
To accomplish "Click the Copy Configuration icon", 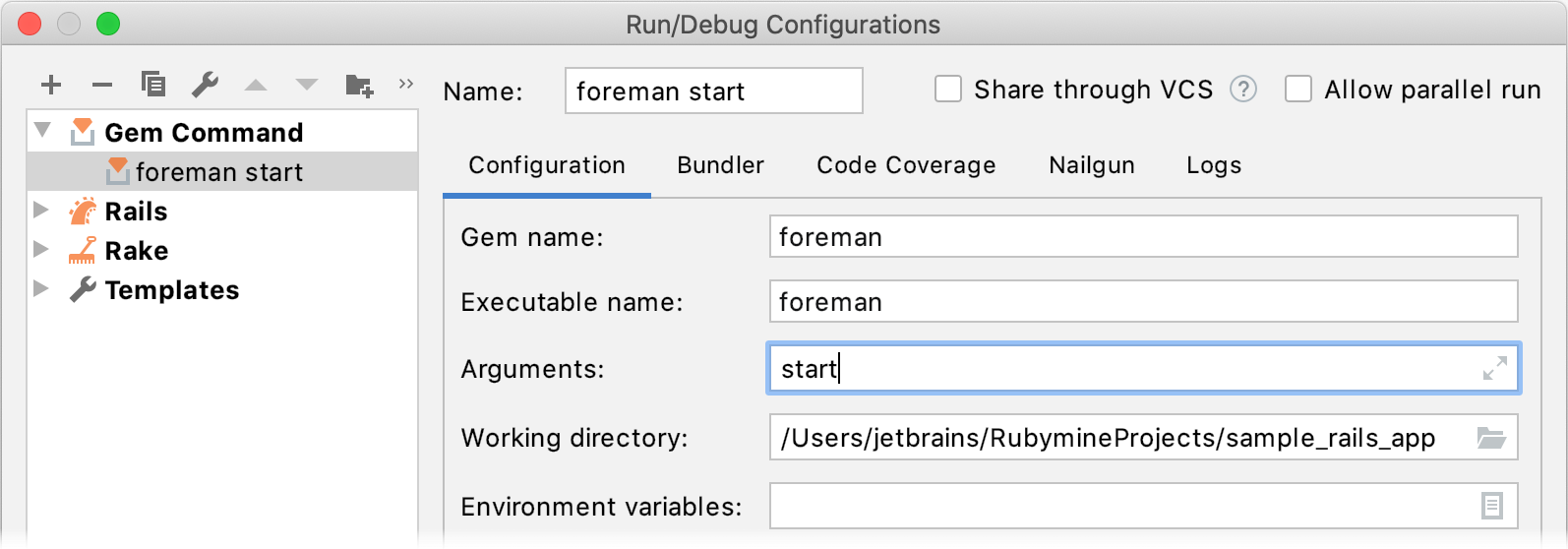I will [x=153, y=85].
